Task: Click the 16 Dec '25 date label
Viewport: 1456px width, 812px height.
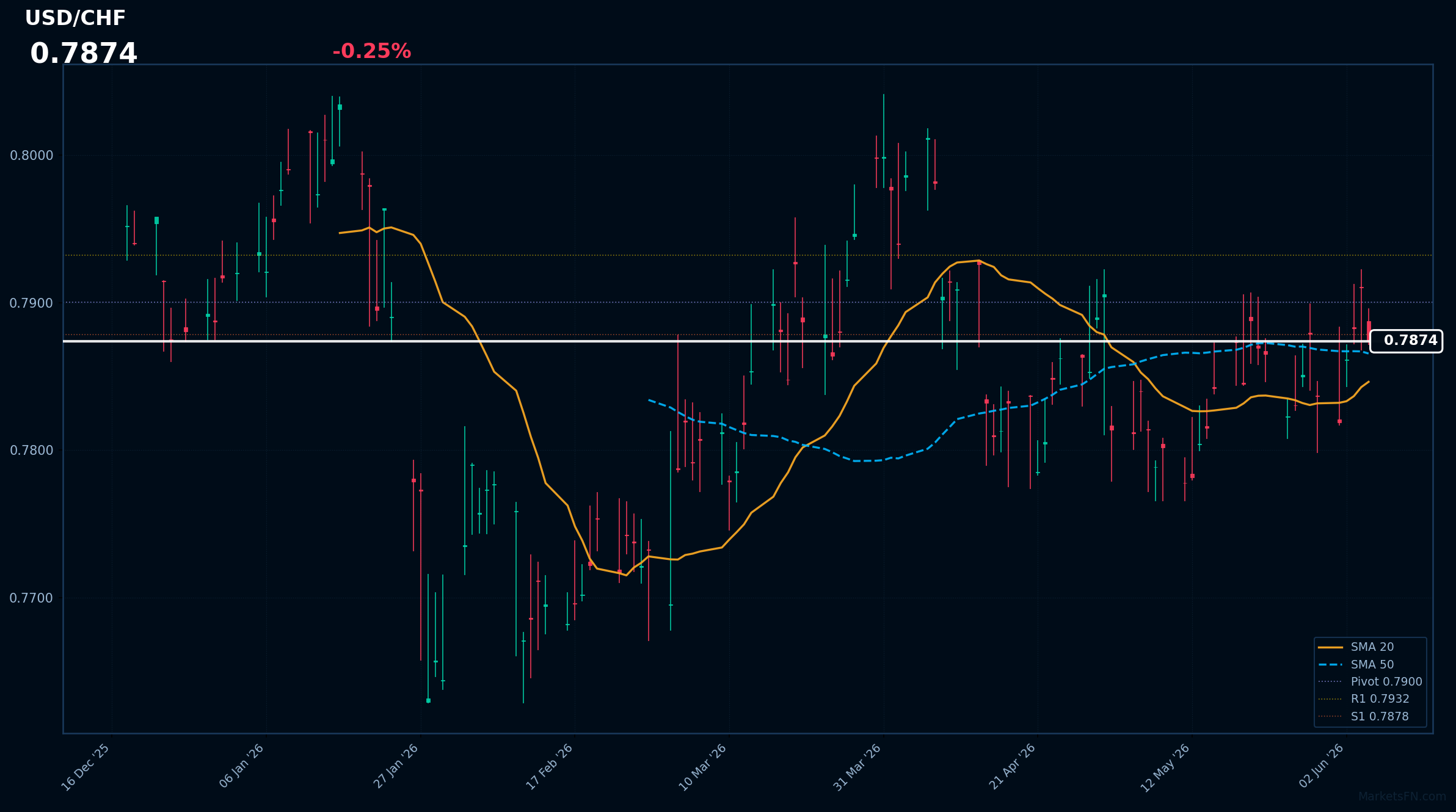Action: click(x=86, y=767)
